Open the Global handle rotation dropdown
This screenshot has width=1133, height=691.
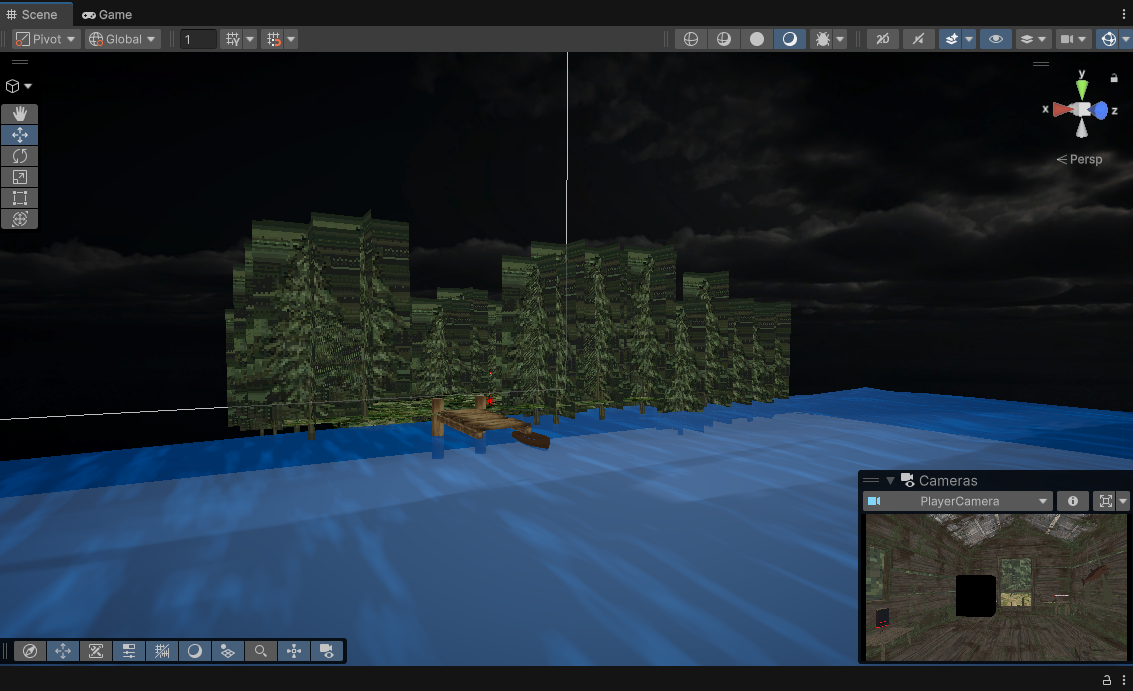(121, 39)
